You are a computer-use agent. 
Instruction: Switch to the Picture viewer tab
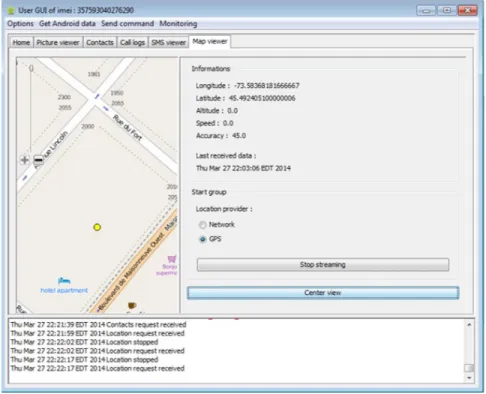pos(58,43)
